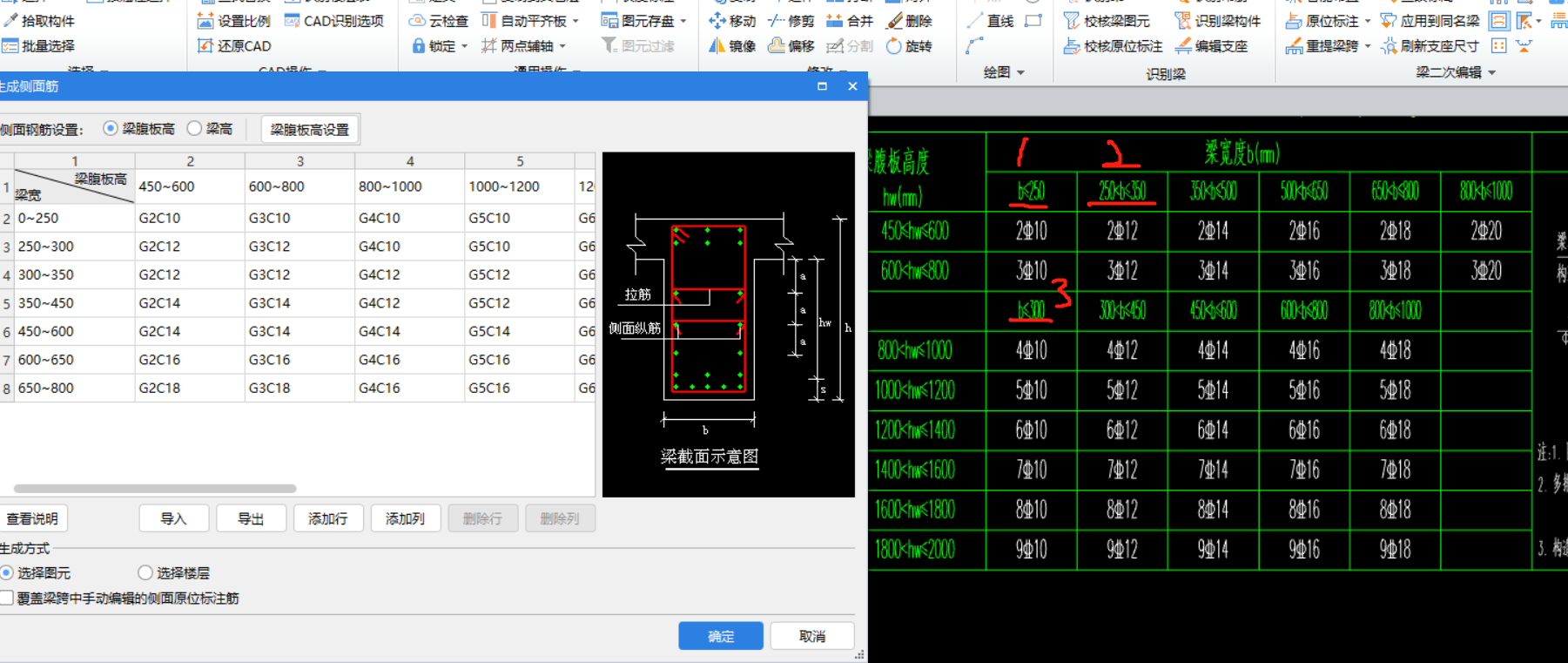Click the 两点辅轴 auxiliary axis tool
The image size is (1568, 663).
(x=517, y=46)
